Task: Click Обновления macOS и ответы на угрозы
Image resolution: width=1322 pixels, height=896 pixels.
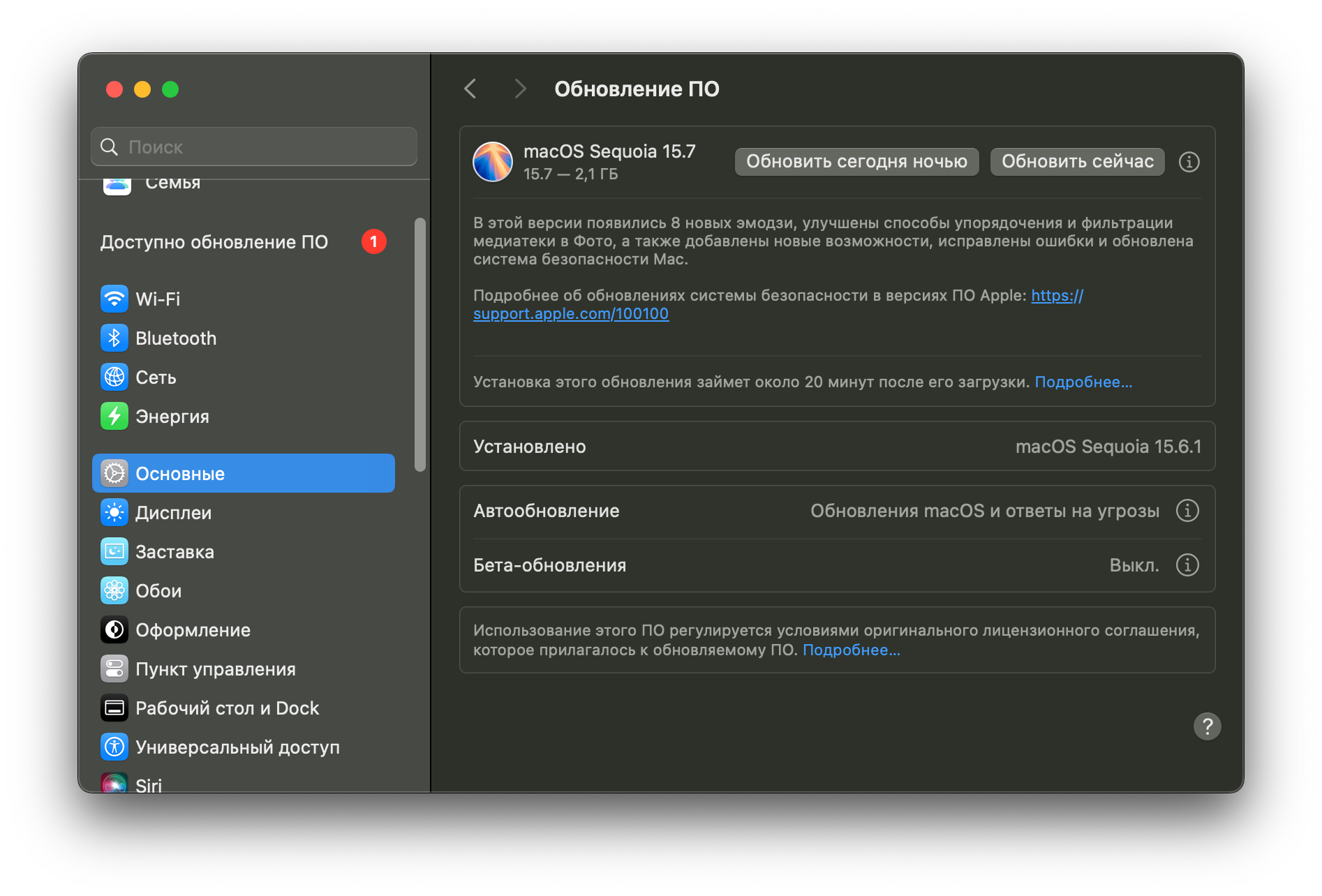Action: [985, 511]
